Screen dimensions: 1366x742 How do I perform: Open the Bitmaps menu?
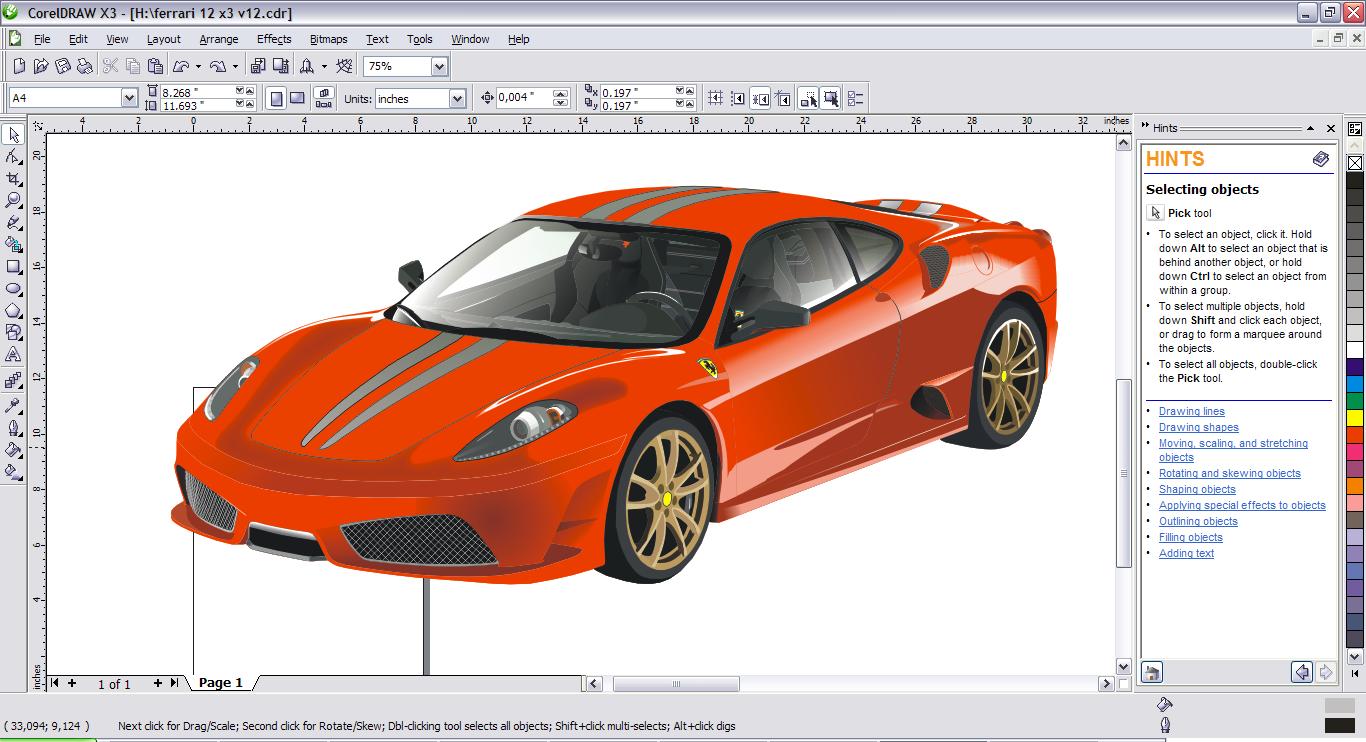click(328, 39)
